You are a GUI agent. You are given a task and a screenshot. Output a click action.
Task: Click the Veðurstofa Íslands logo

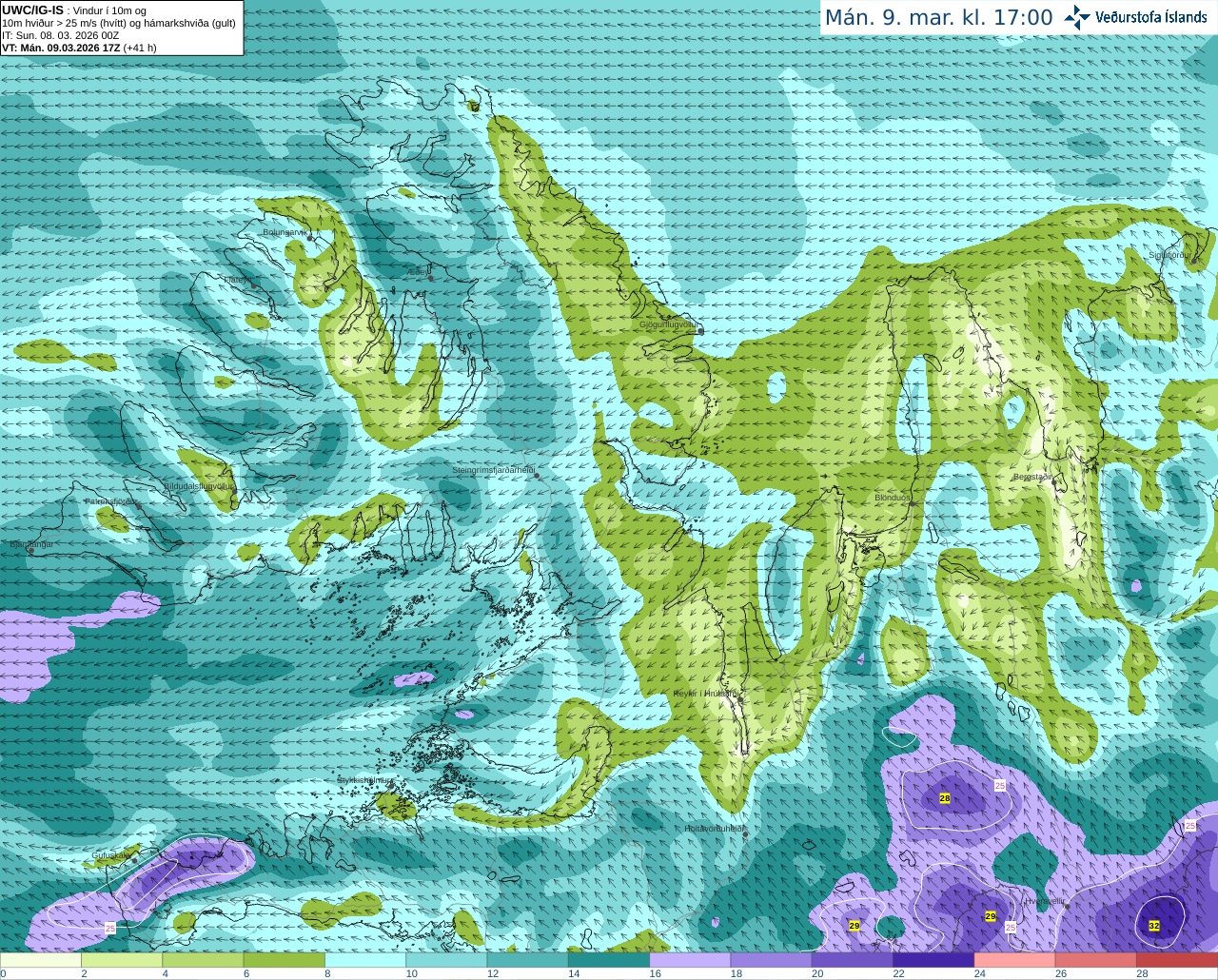(1134, 17)
